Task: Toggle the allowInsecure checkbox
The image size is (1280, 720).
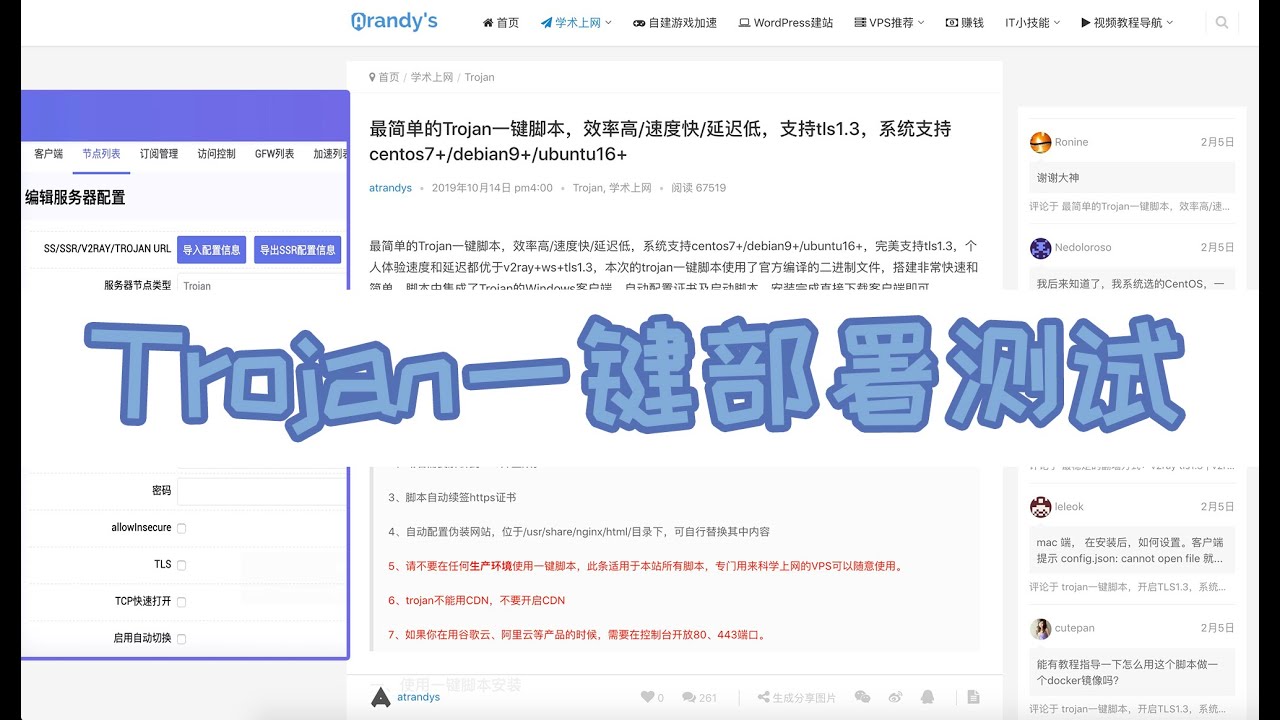Action: point(181,528)
